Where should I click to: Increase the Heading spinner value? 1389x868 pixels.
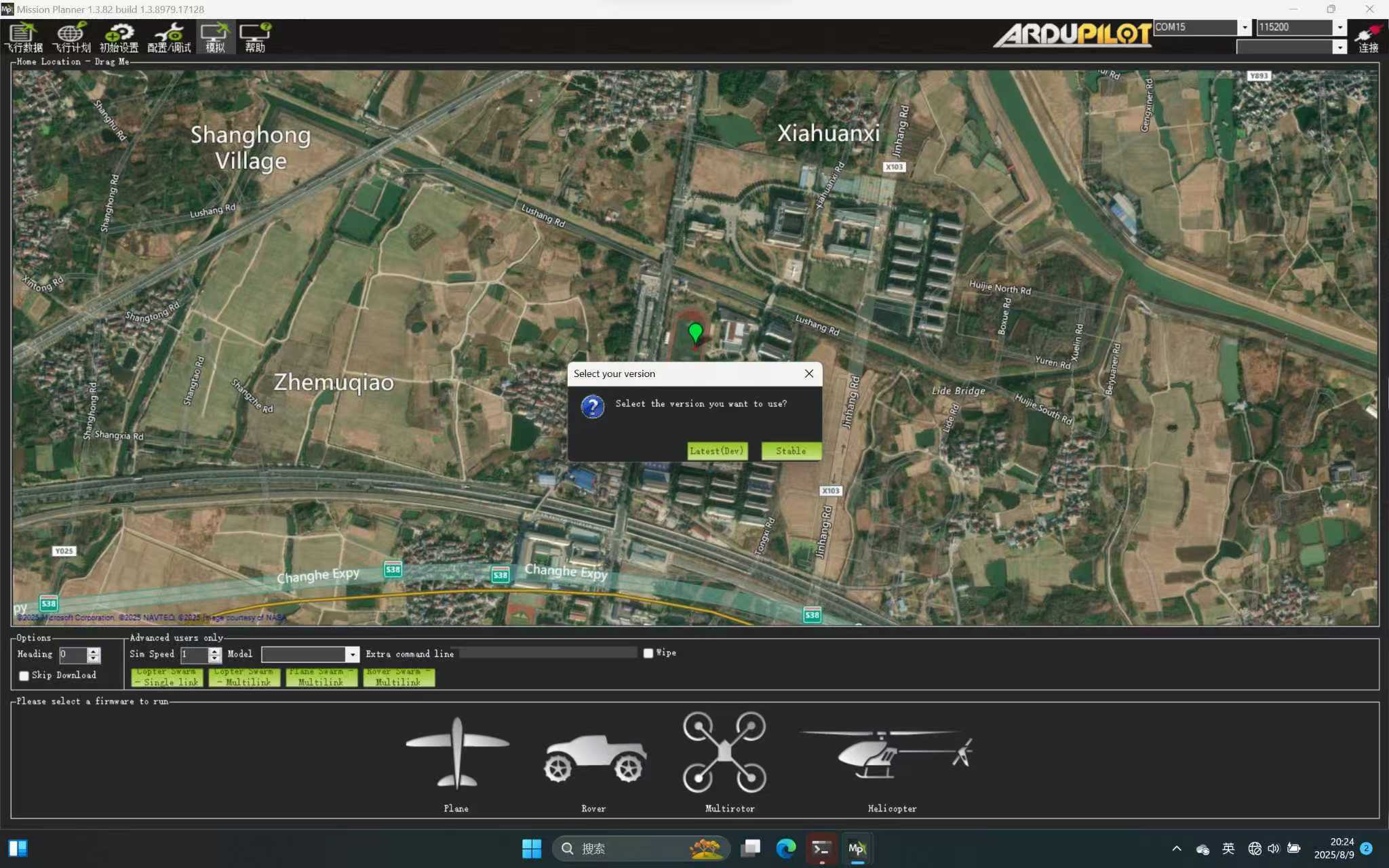pos(94,650)
